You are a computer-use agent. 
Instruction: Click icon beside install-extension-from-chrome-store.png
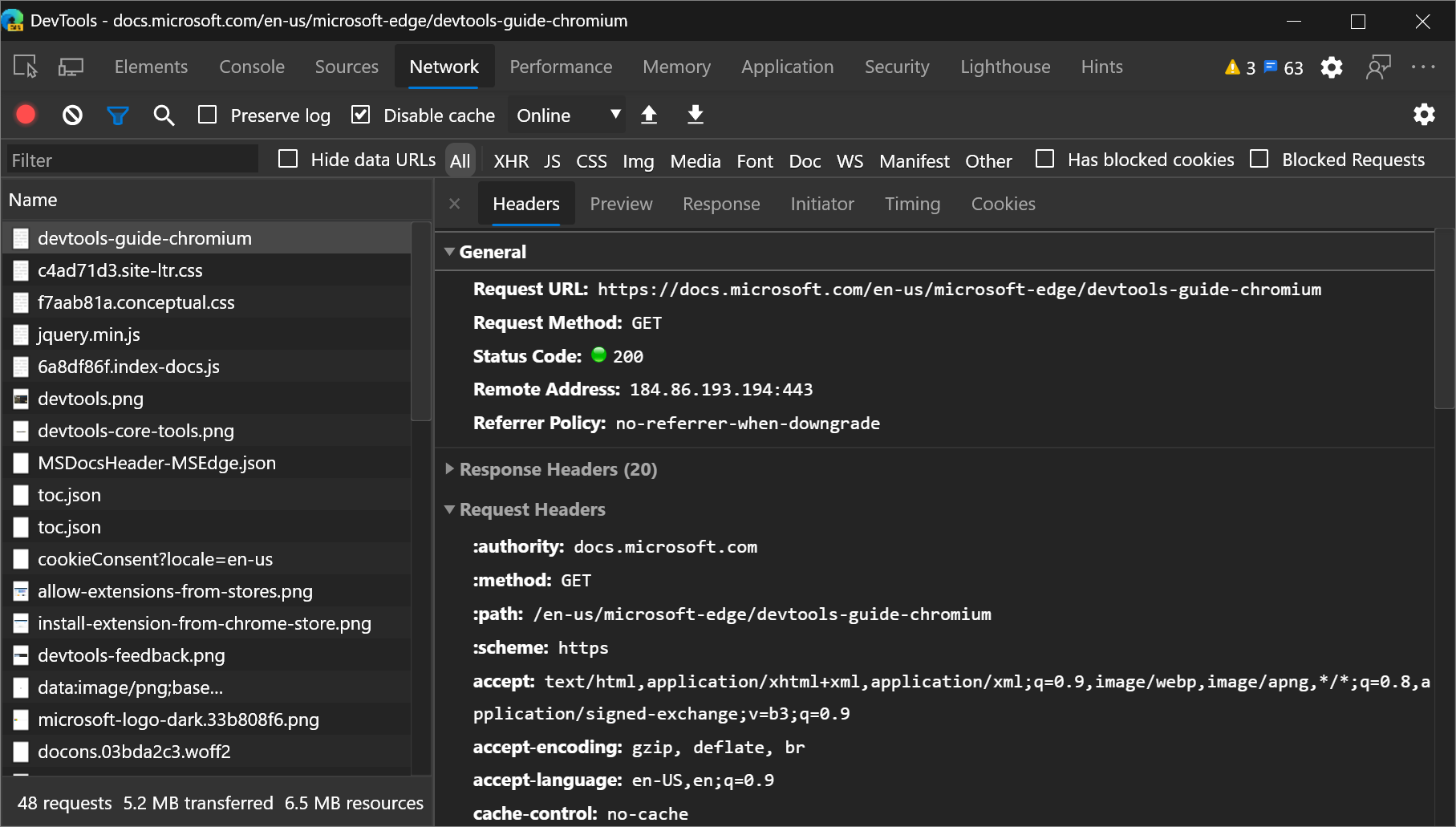coord(21,623)
